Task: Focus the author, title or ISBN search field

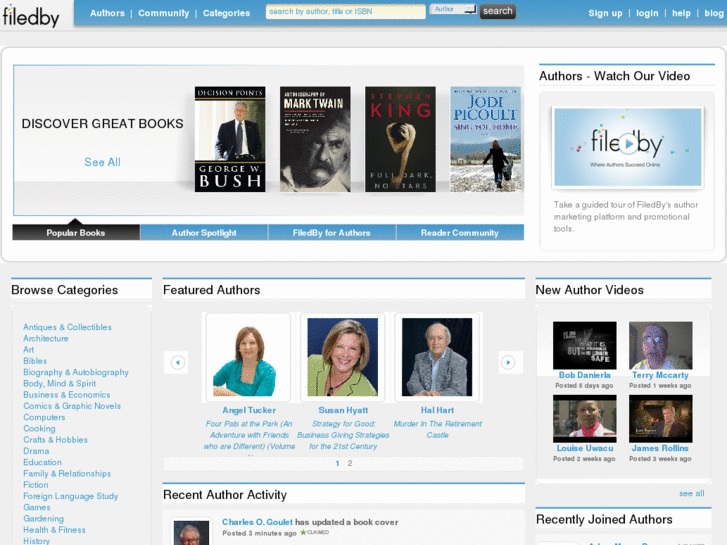Action: coord(345,12)
